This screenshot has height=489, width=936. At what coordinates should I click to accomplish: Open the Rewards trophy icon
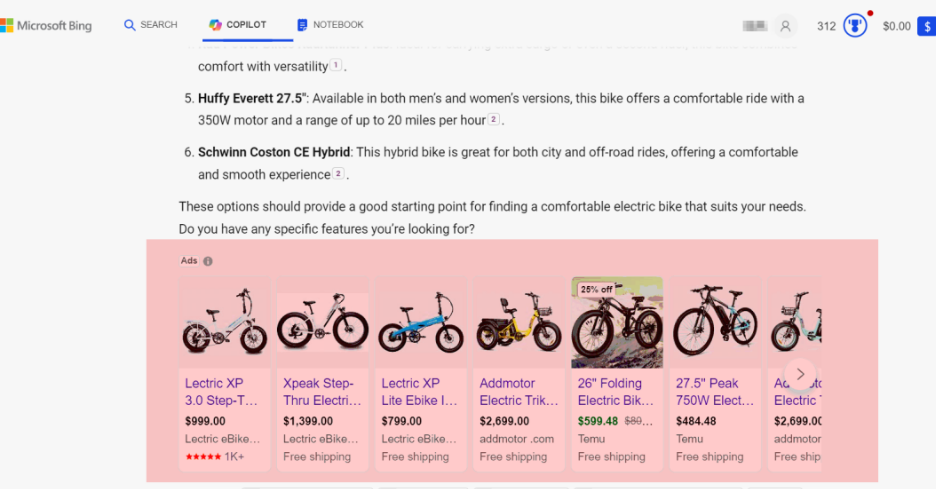click(x=854, y=26)
